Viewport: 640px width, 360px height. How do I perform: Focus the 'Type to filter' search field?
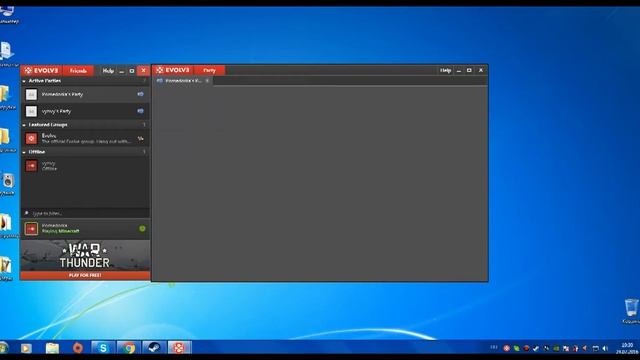click(85, 213)
